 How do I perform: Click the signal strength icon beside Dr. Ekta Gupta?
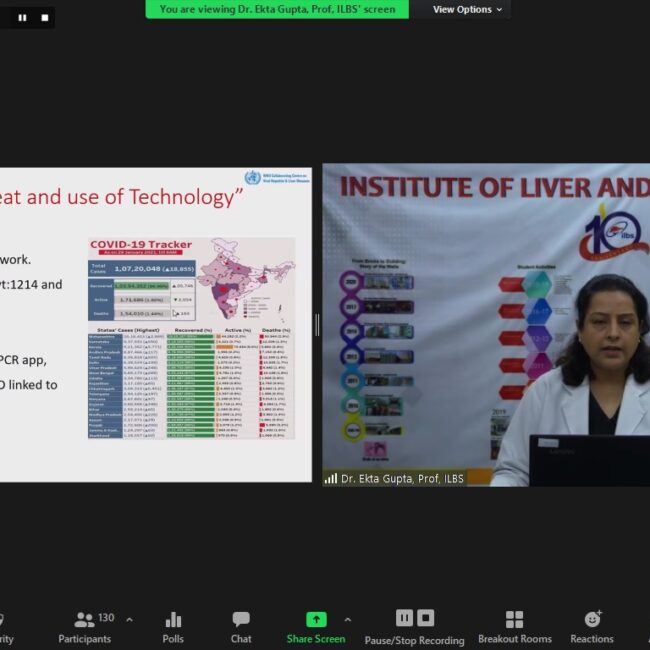coord(330,479)
